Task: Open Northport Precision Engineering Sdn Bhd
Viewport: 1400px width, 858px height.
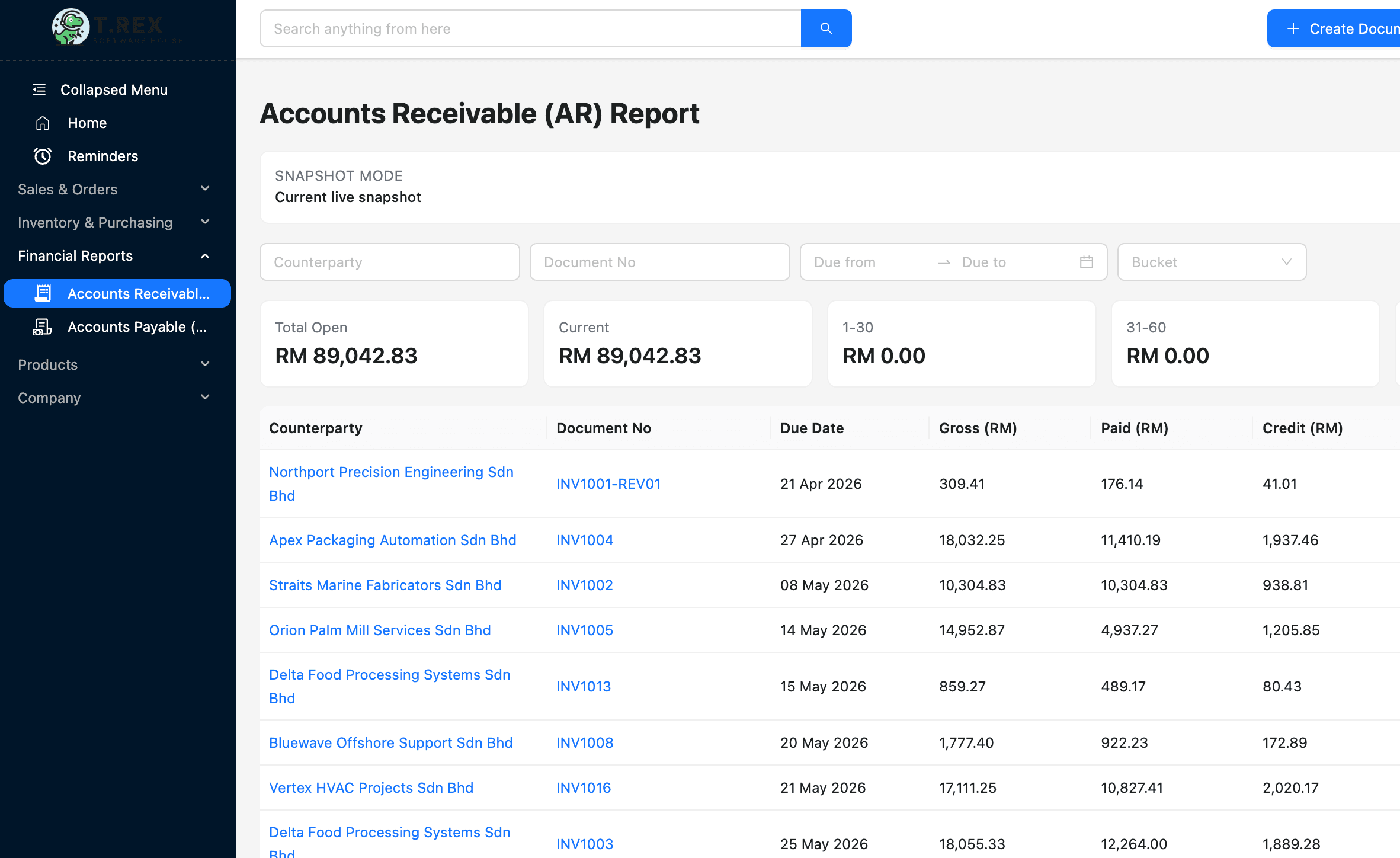Action: [391, 484]
